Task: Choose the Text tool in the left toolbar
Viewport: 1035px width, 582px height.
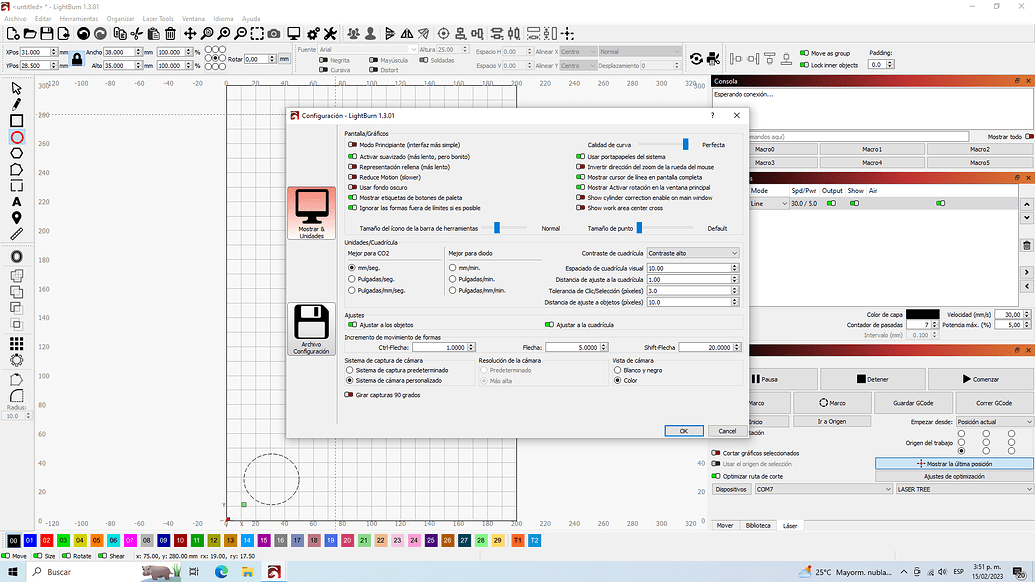Action: point(16,202)
